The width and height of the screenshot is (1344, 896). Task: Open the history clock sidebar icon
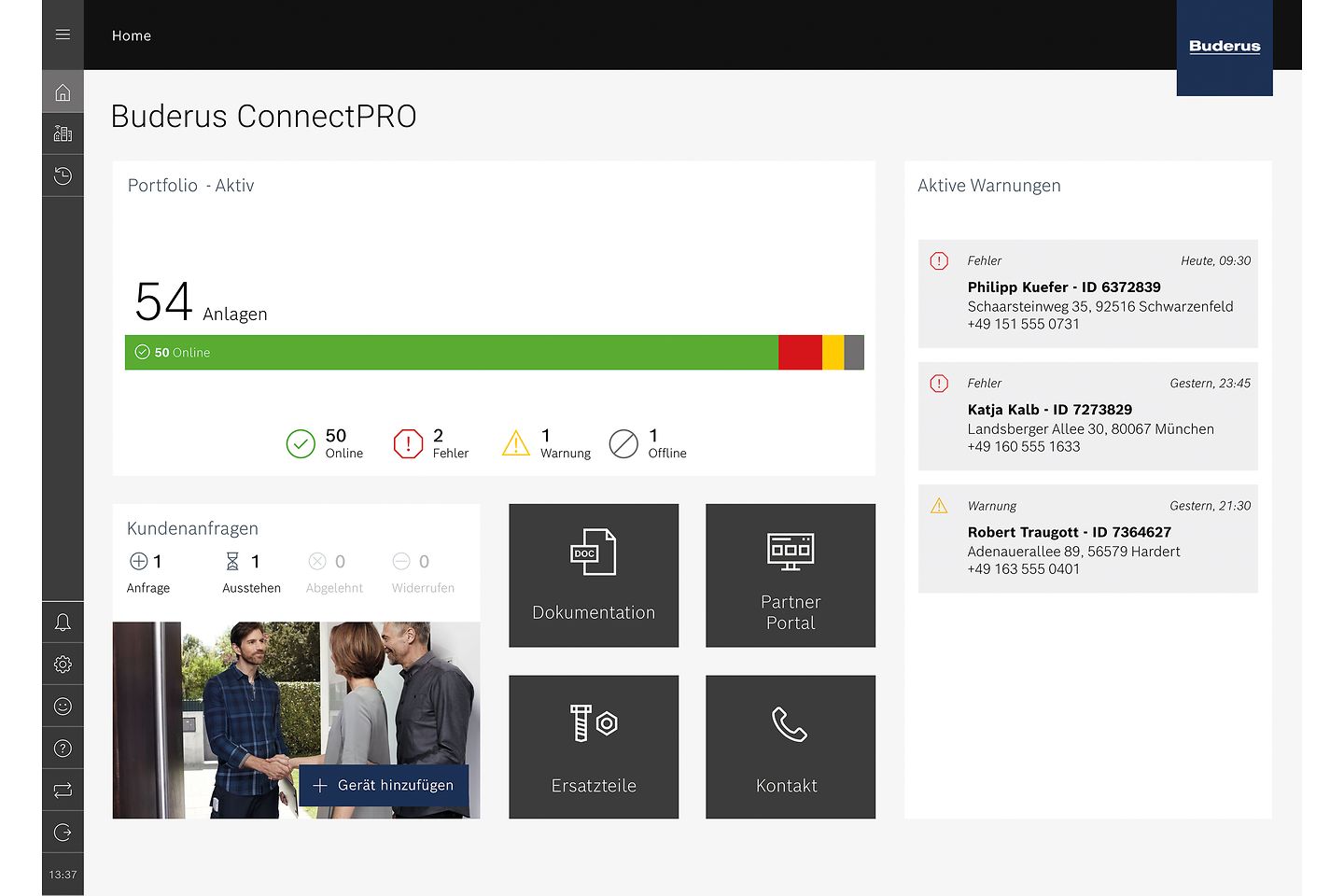(63, 175)
